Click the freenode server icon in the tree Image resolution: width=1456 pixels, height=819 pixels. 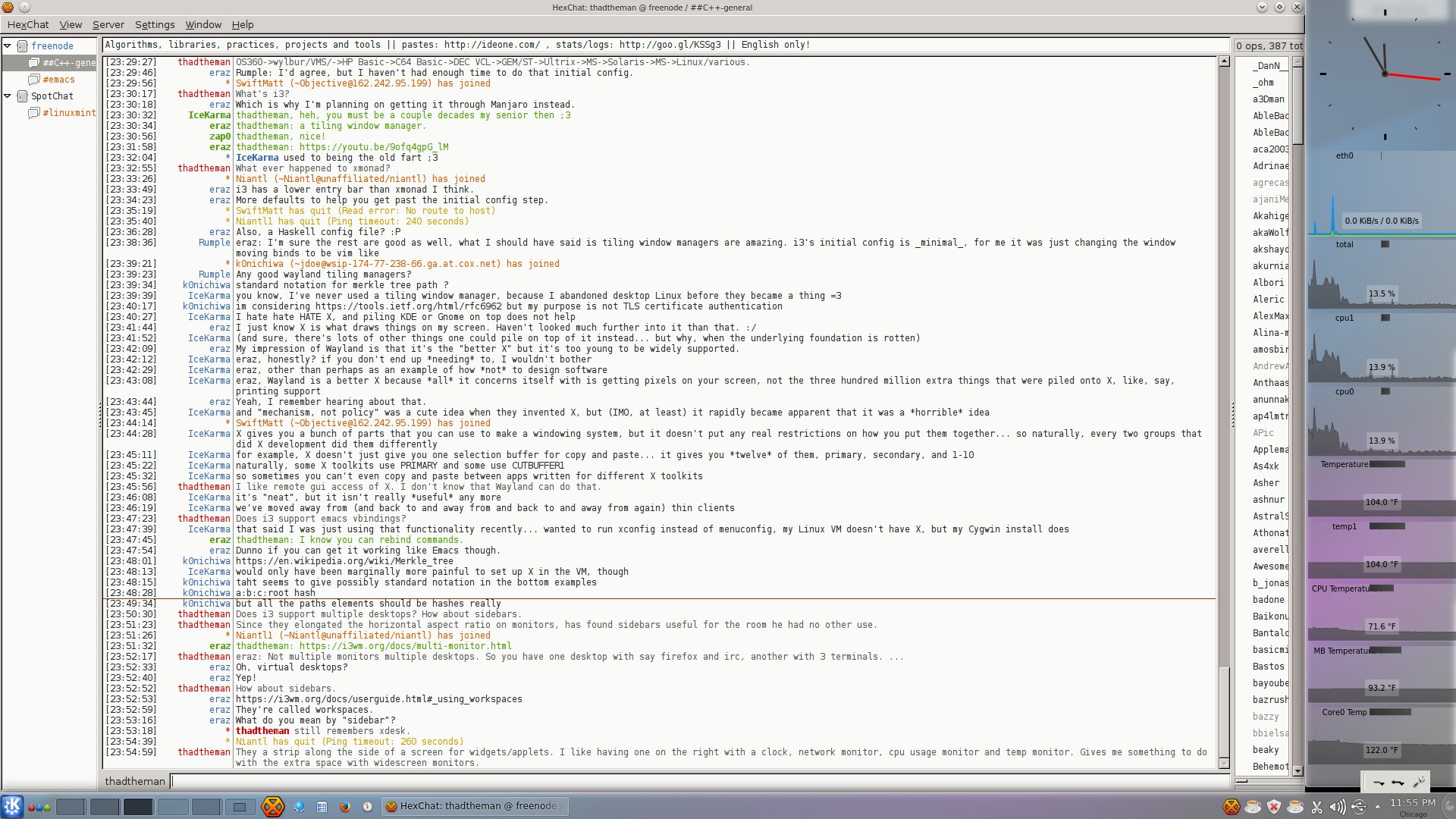[23, 46]
